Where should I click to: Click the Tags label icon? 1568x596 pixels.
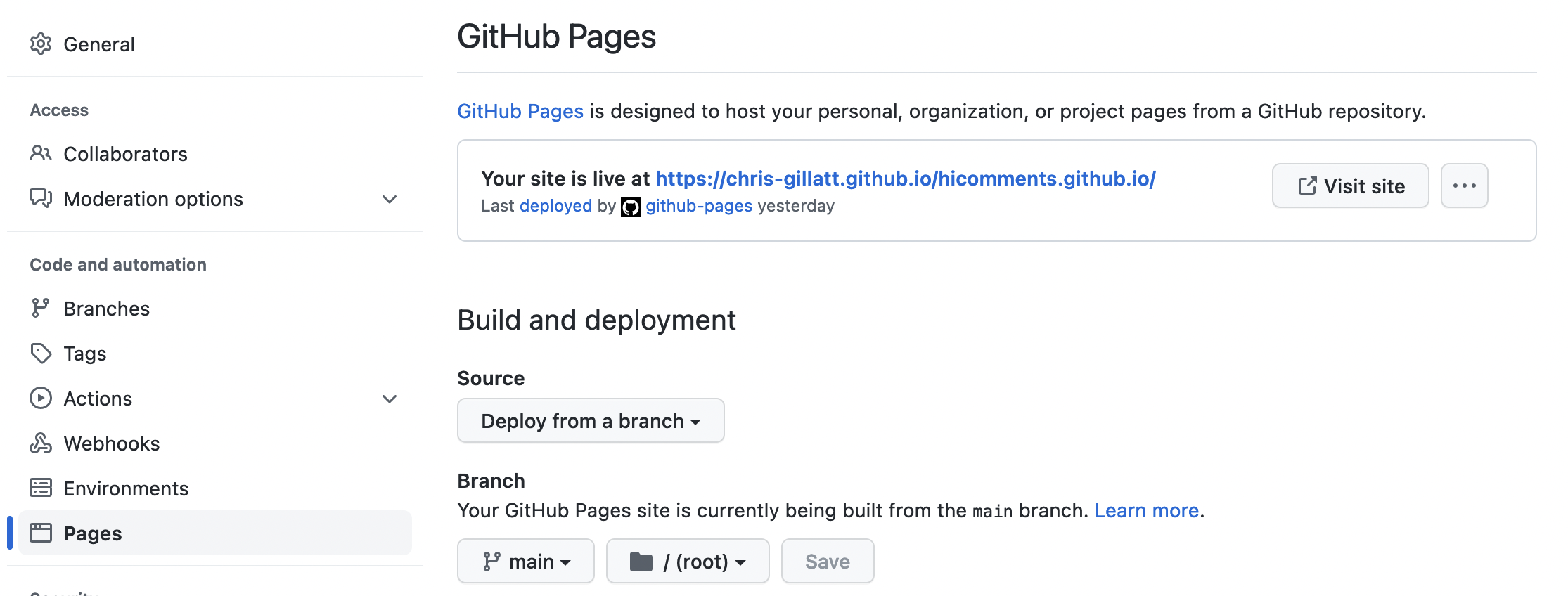tap(41, 354)
